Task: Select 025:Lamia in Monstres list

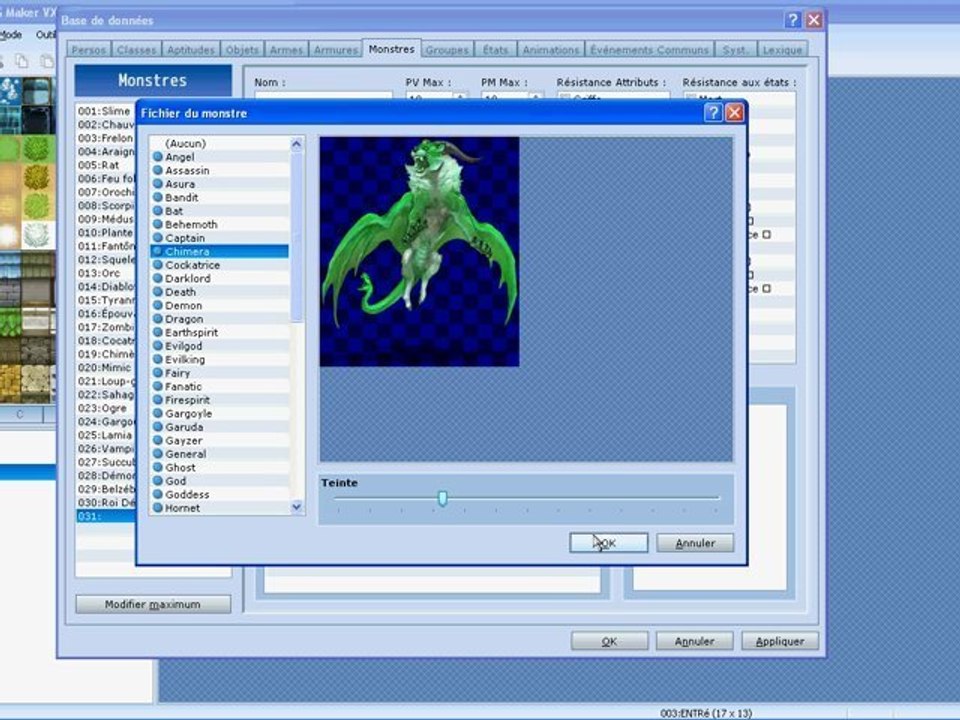Action: pos(105,435)
